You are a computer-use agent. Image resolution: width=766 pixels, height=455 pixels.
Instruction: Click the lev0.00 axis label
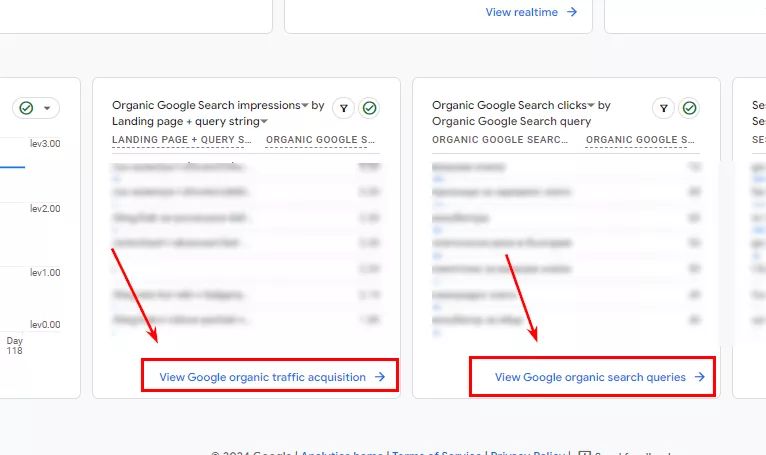pyautogui.click(x=45, y=325)
